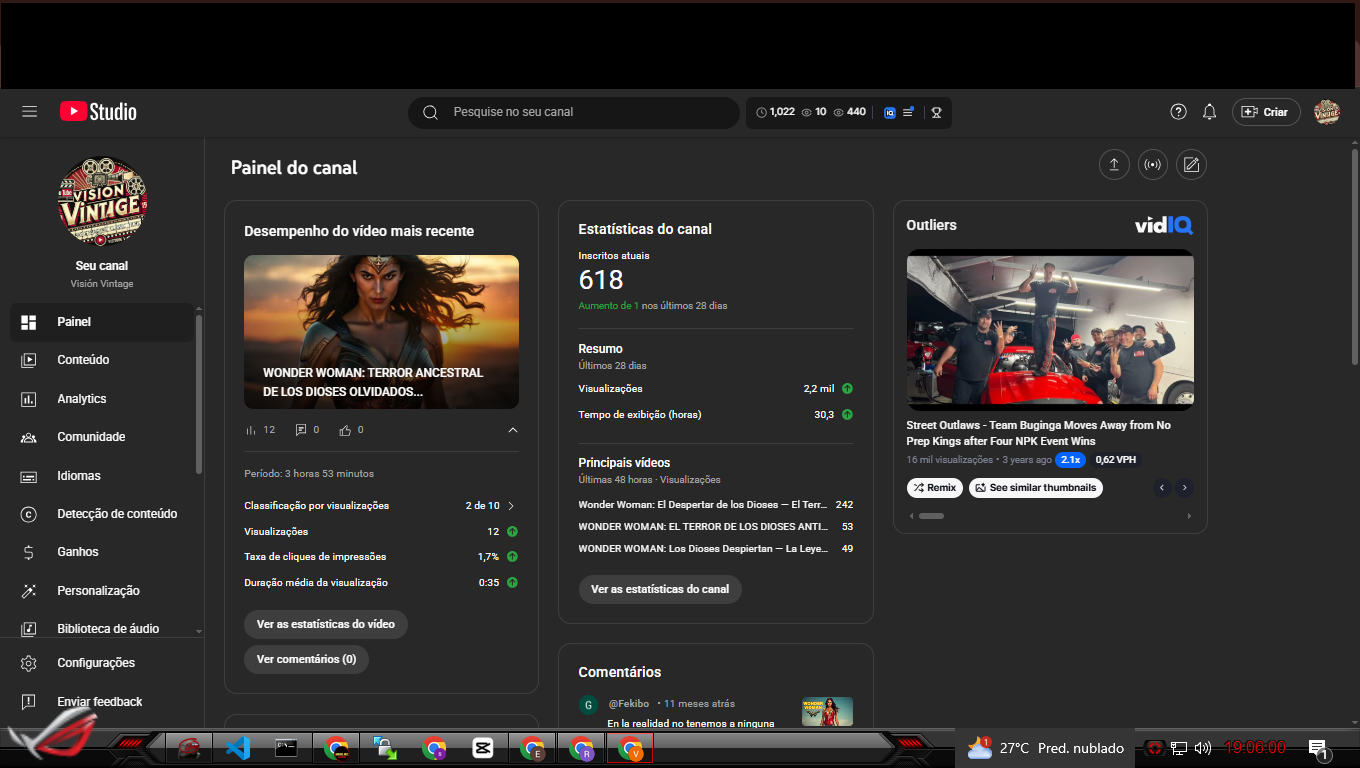Open Analytics in the sidebar
1360x768 pixels.
pyautogui.click(x=81, y=399)
